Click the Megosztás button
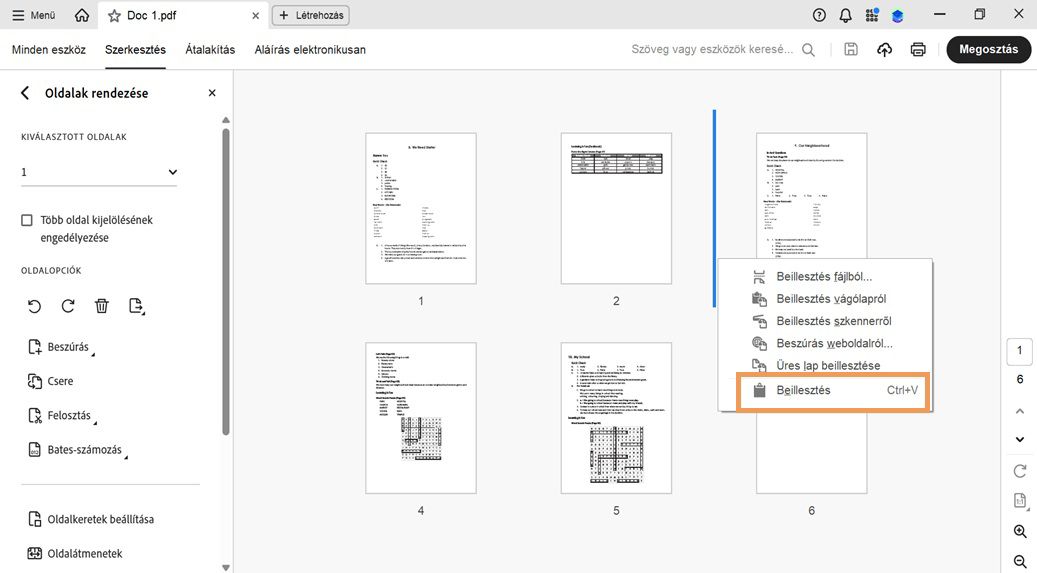This screenshot has height=573, width=1037. (x=989, y=50)
